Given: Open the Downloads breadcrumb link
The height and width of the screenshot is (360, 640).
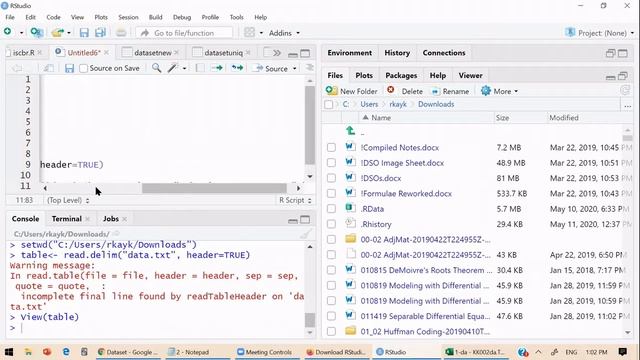Looking at the screenshot, I should [x=436, y=104].
